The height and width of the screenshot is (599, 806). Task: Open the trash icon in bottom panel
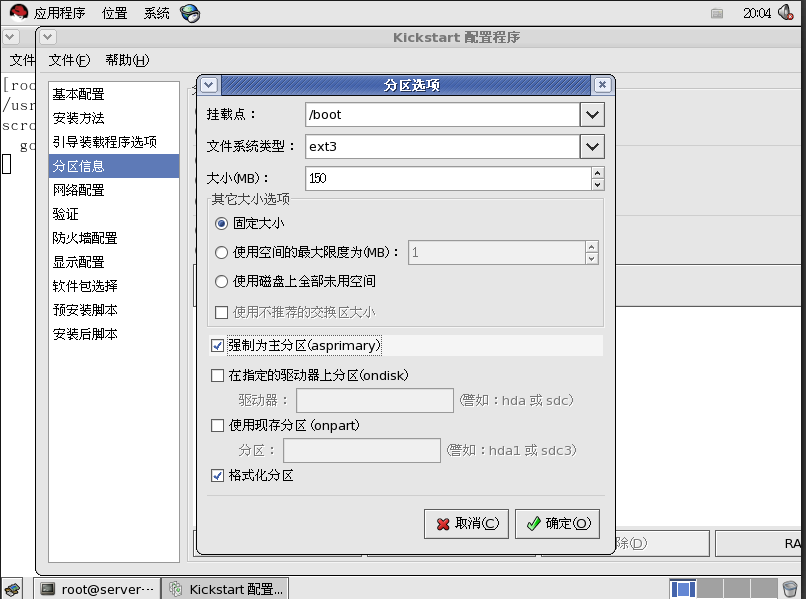tap(790, 588)
